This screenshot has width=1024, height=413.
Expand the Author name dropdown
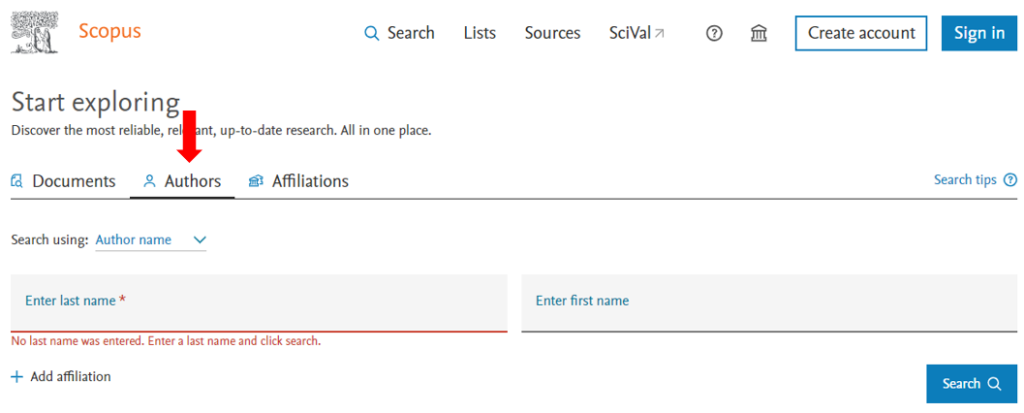coord(150,240)
